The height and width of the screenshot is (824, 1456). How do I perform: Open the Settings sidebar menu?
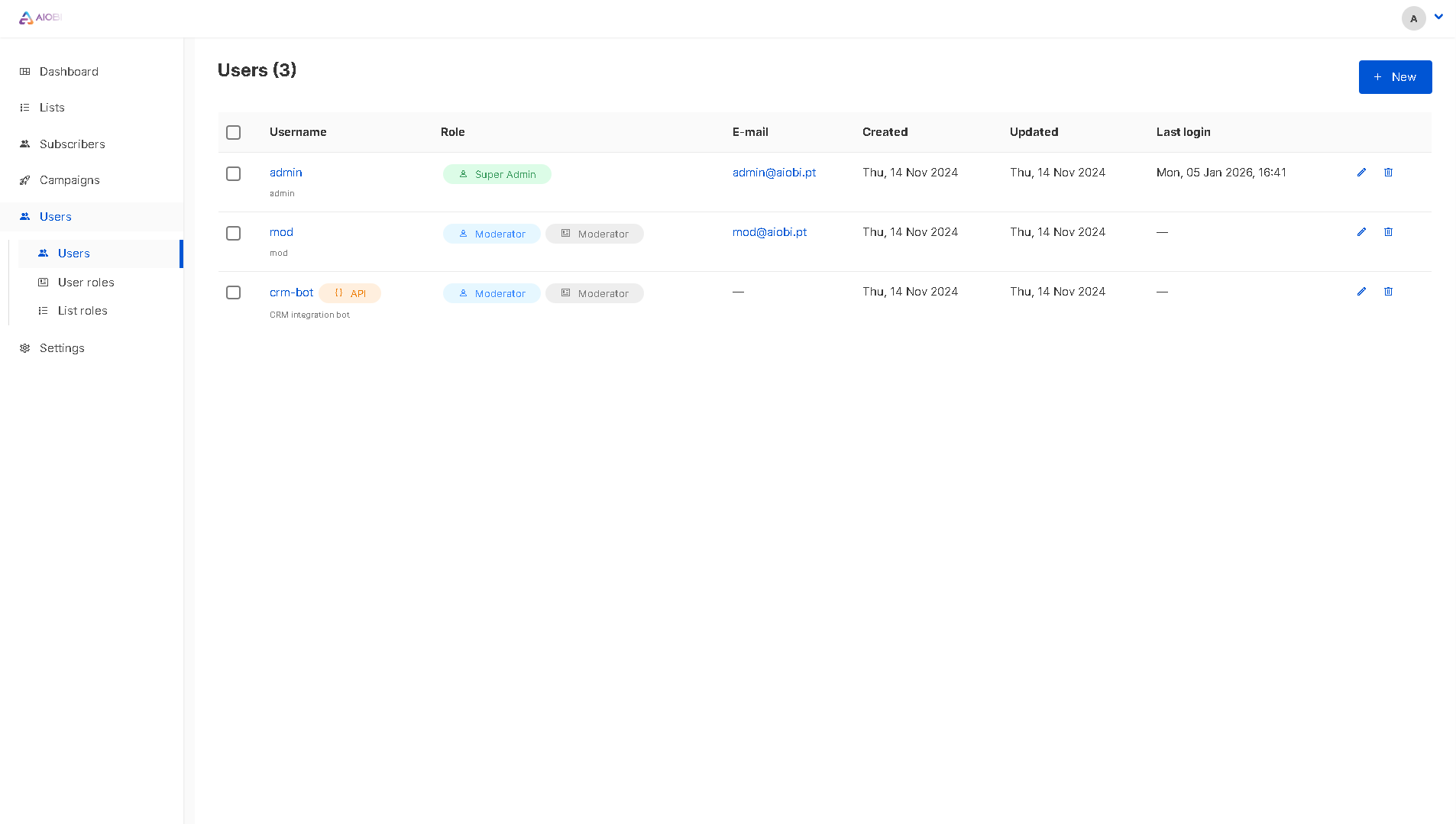pyautogui.click(x=62, y=348)
